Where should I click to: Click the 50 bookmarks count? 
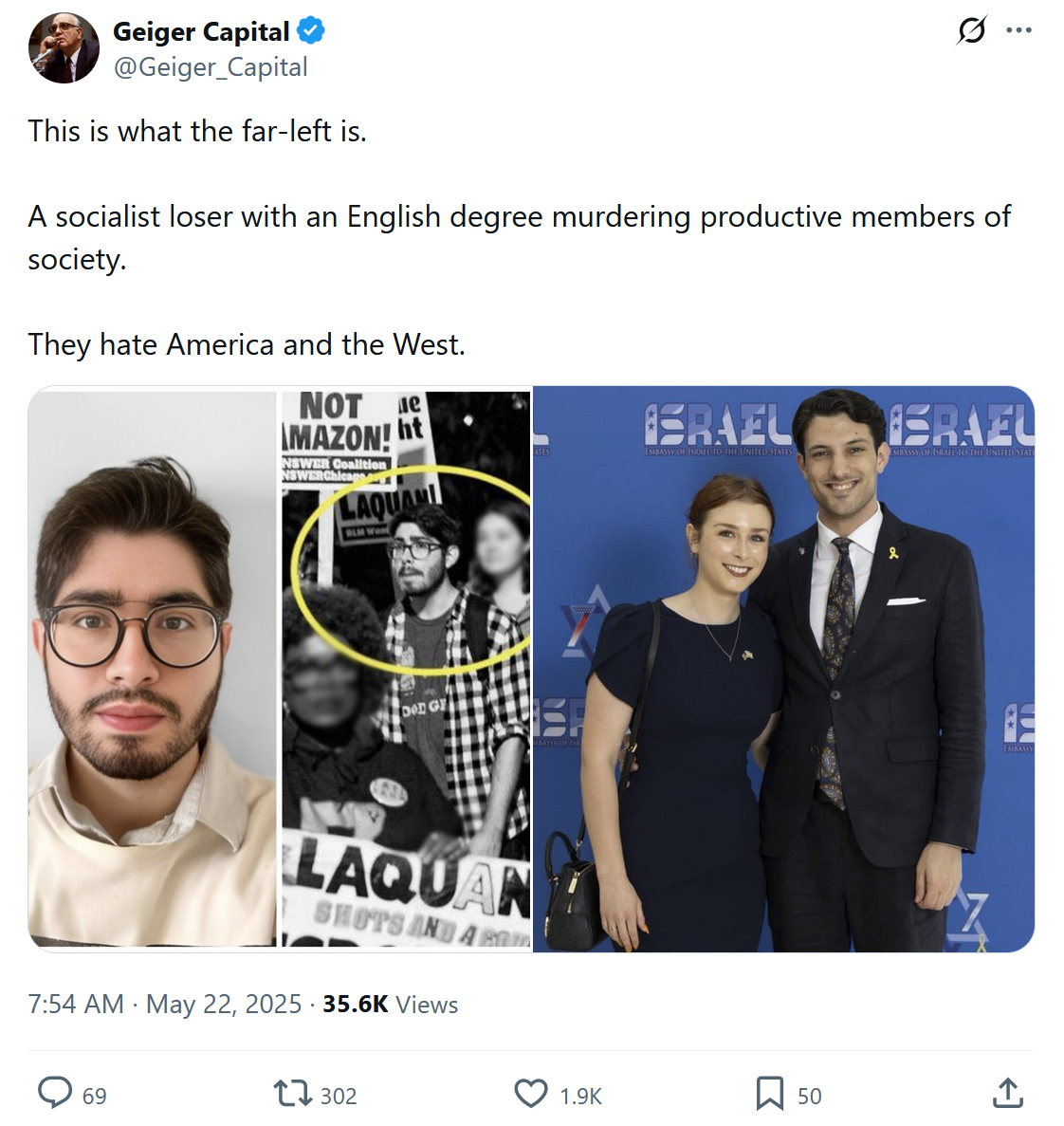[809, 1097]
